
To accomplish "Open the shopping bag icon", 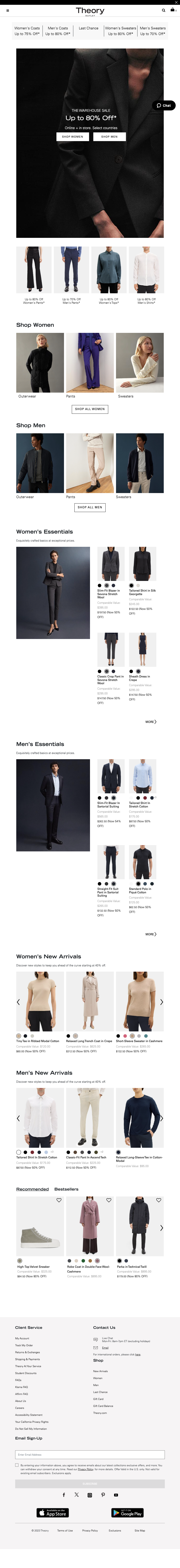I will (172, 10).
